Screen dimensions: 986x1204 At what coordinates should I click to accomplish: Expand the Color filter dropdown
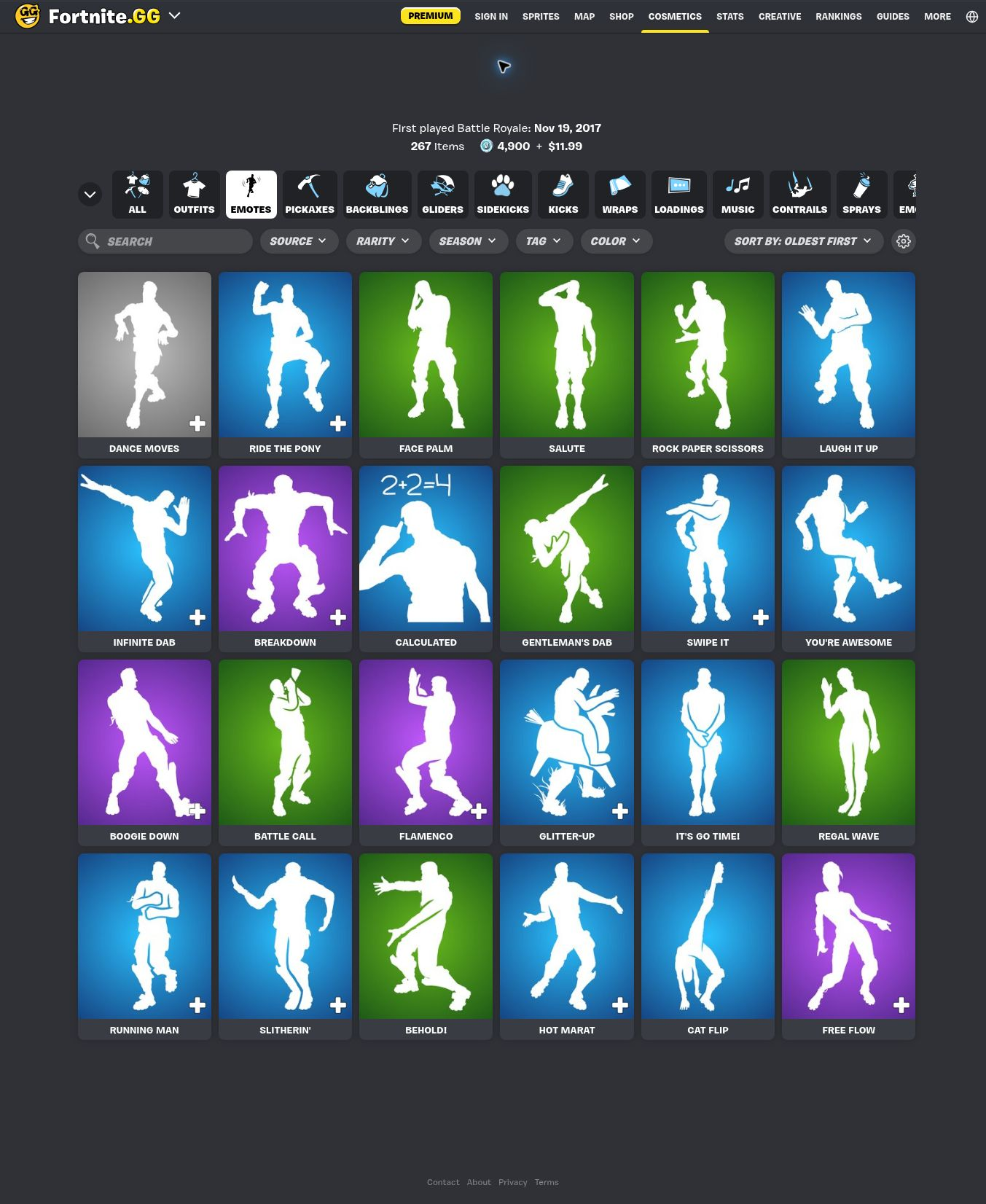617,241
